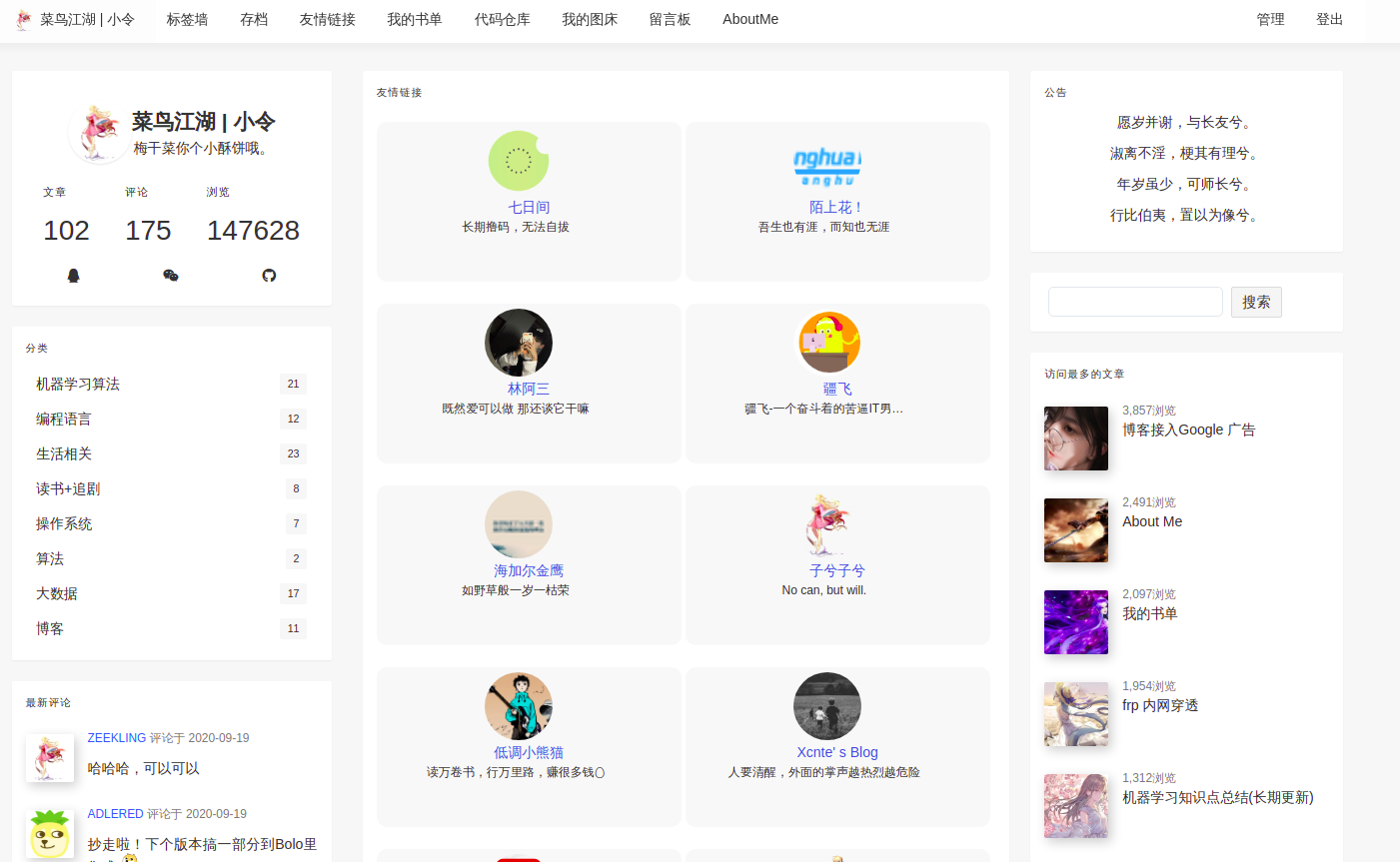Open the About Me popular article

[x=1152, y=521]
